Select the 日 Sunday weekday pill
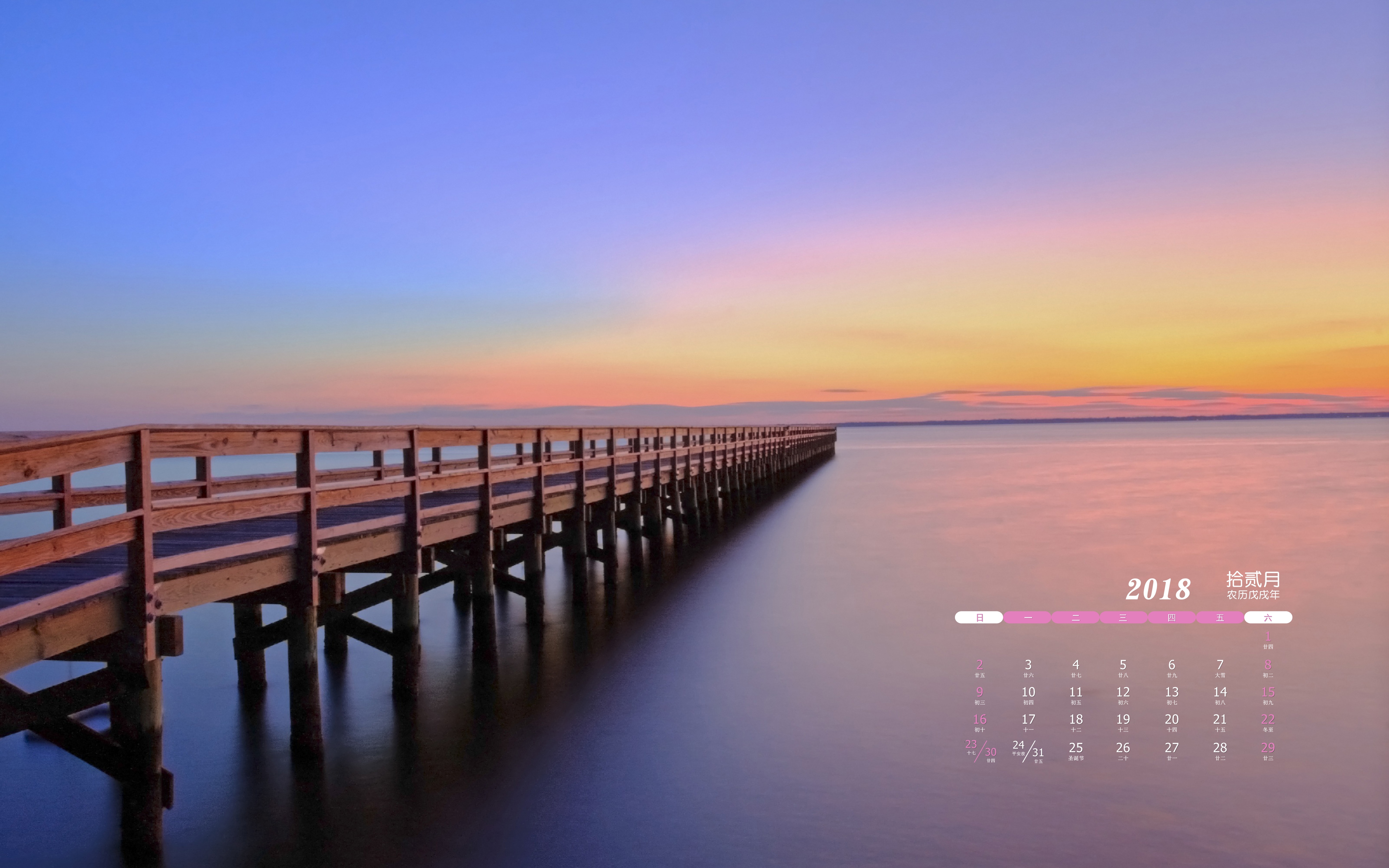The width and height of the screenshot is (1389, 868). [979, 617]
